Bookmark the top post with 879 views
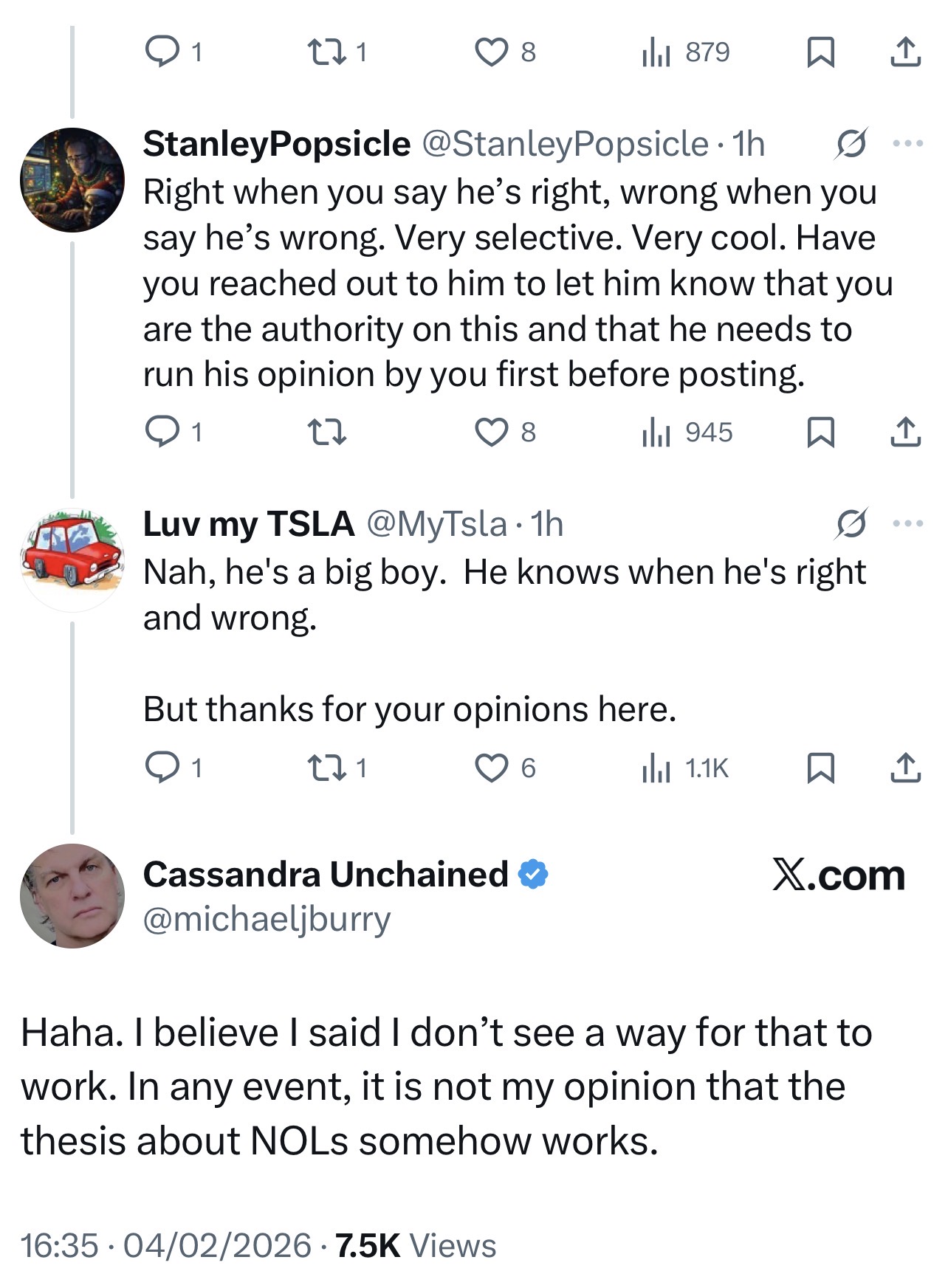This screenshot has height=1288, width=948. point(820,52)
